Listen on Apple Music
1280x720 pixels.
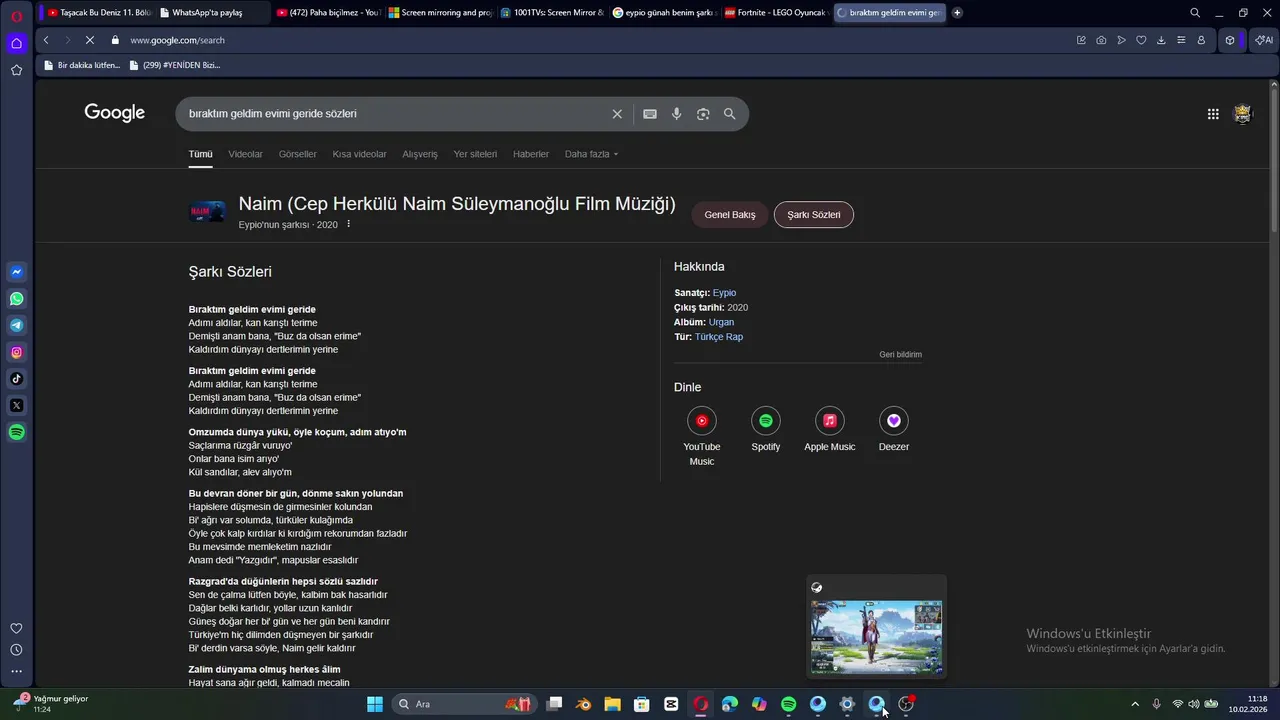(x=830, y=430)
